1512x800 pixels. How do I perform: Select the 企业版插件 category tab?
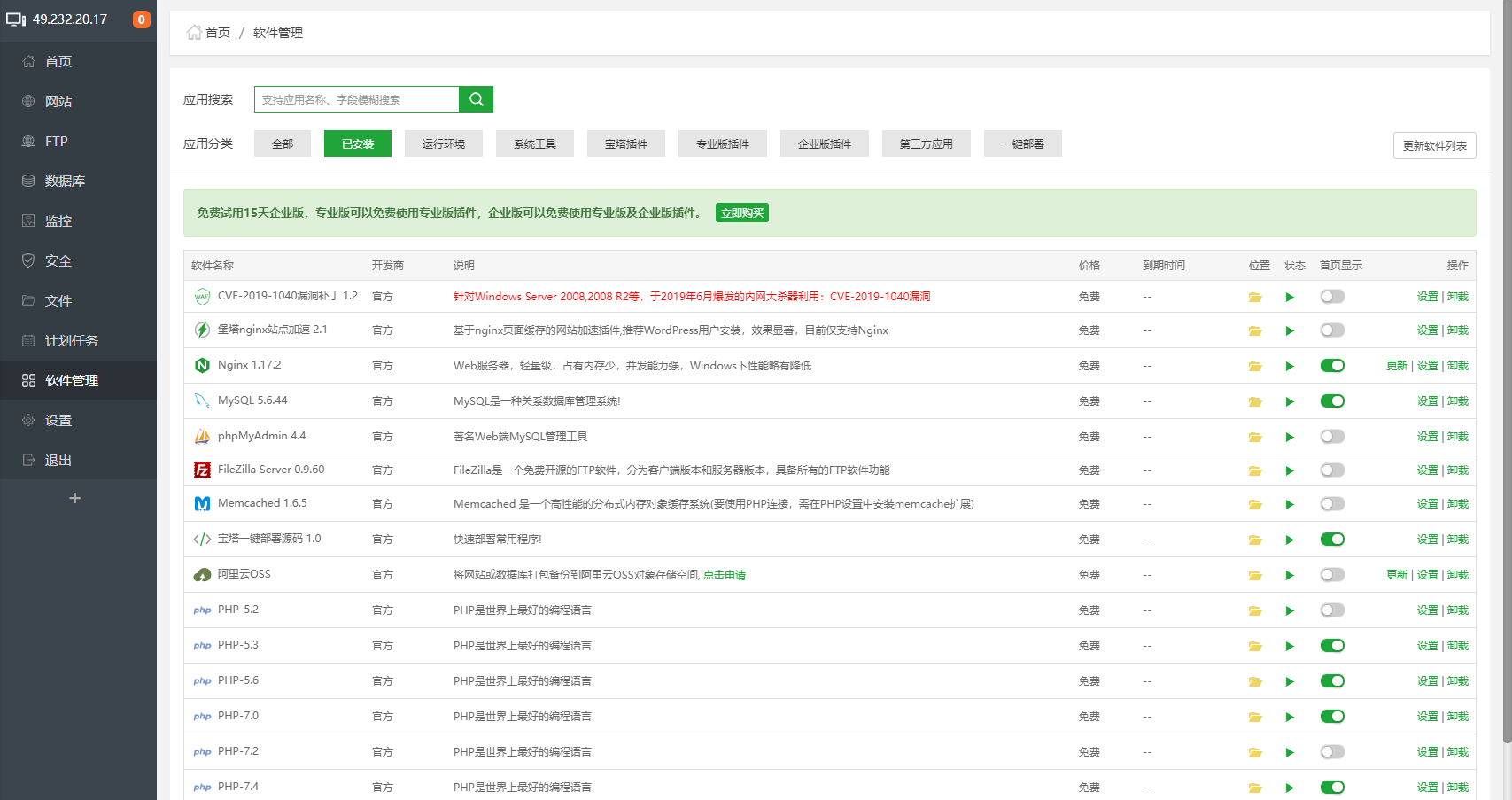point(825,144)
